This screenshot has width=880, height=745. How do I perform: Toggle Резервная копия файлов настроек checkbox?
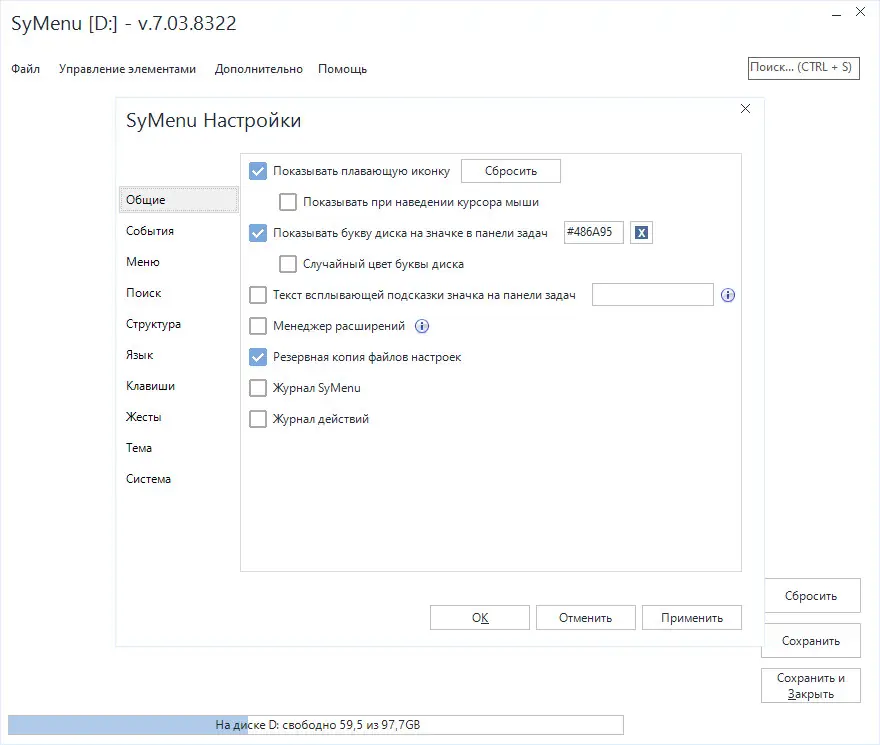point(258,357)
